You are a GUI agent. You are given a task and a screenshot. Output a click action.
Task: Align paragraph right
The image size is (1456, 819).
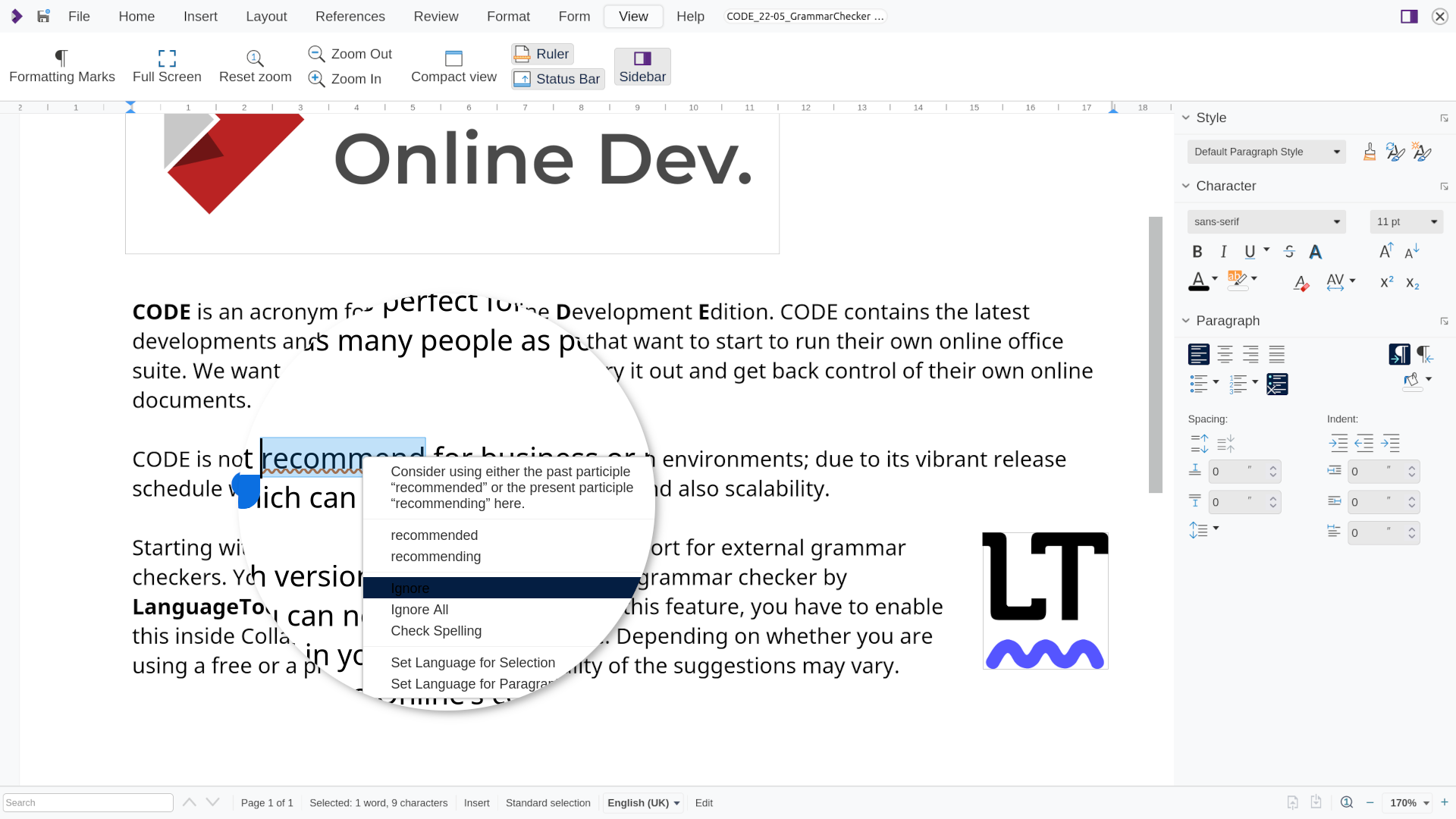coord(1250,354)
